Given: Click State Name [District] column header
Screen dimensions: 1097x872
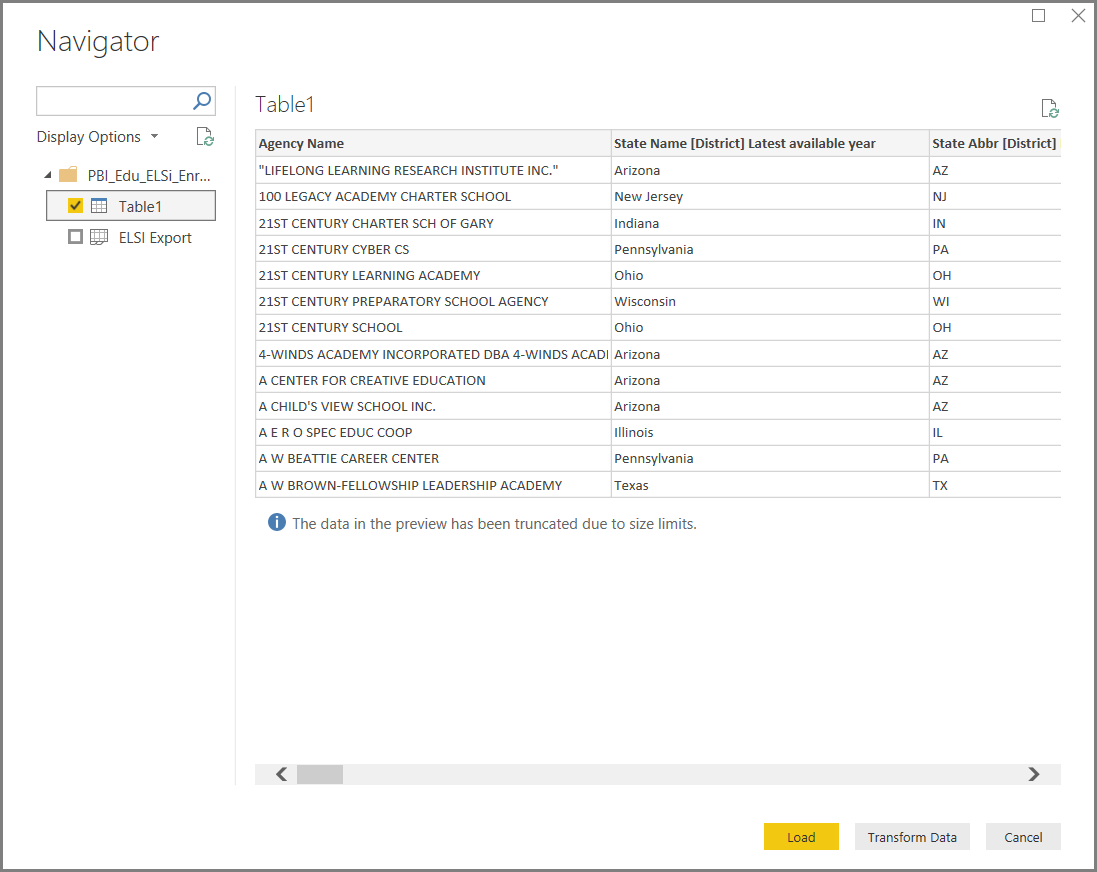Looking at the screenshot, I should 770,143.
